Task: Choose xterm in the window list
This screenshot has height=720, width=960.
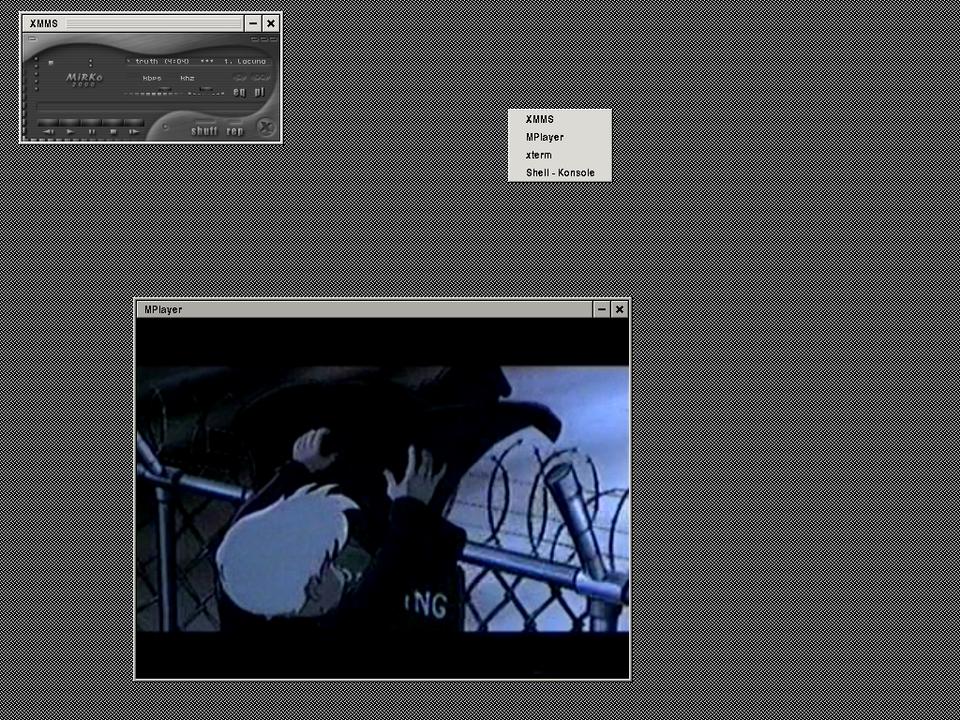Action: pos(538,155)
